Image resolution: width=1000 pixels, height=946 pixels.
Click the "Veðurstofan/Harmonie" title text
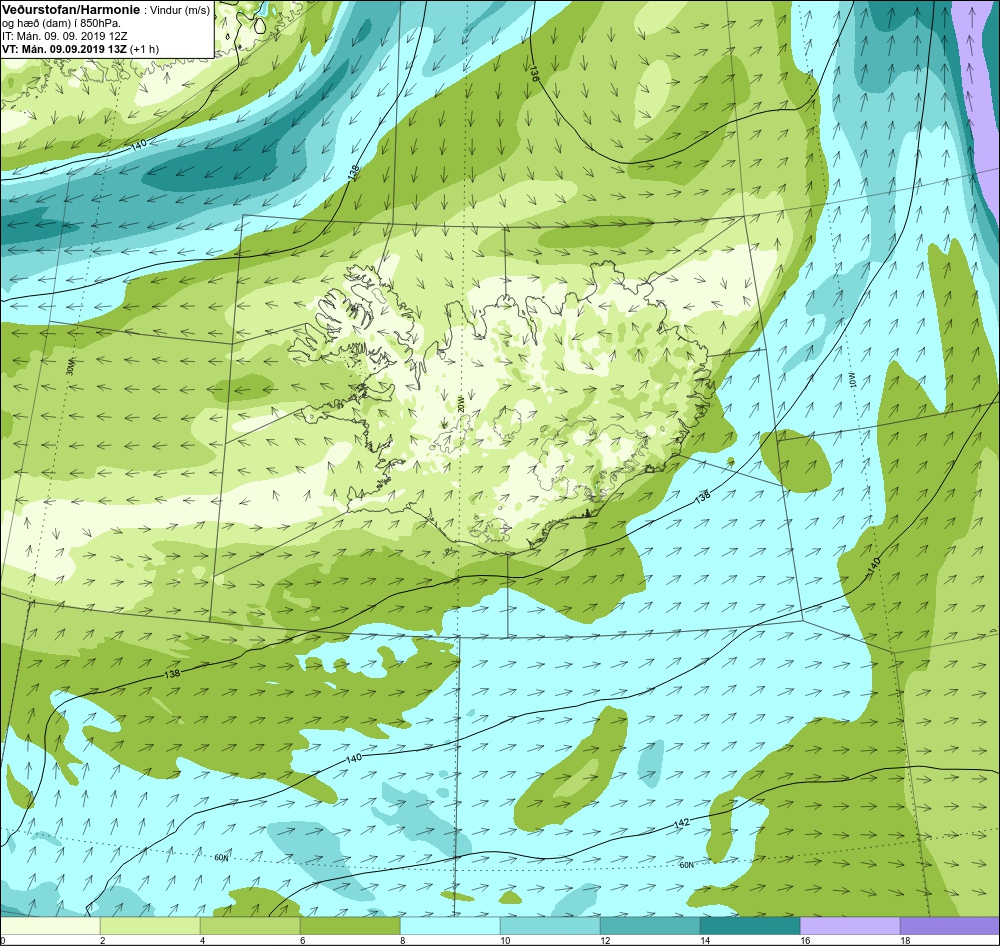[x=69, y=10]
